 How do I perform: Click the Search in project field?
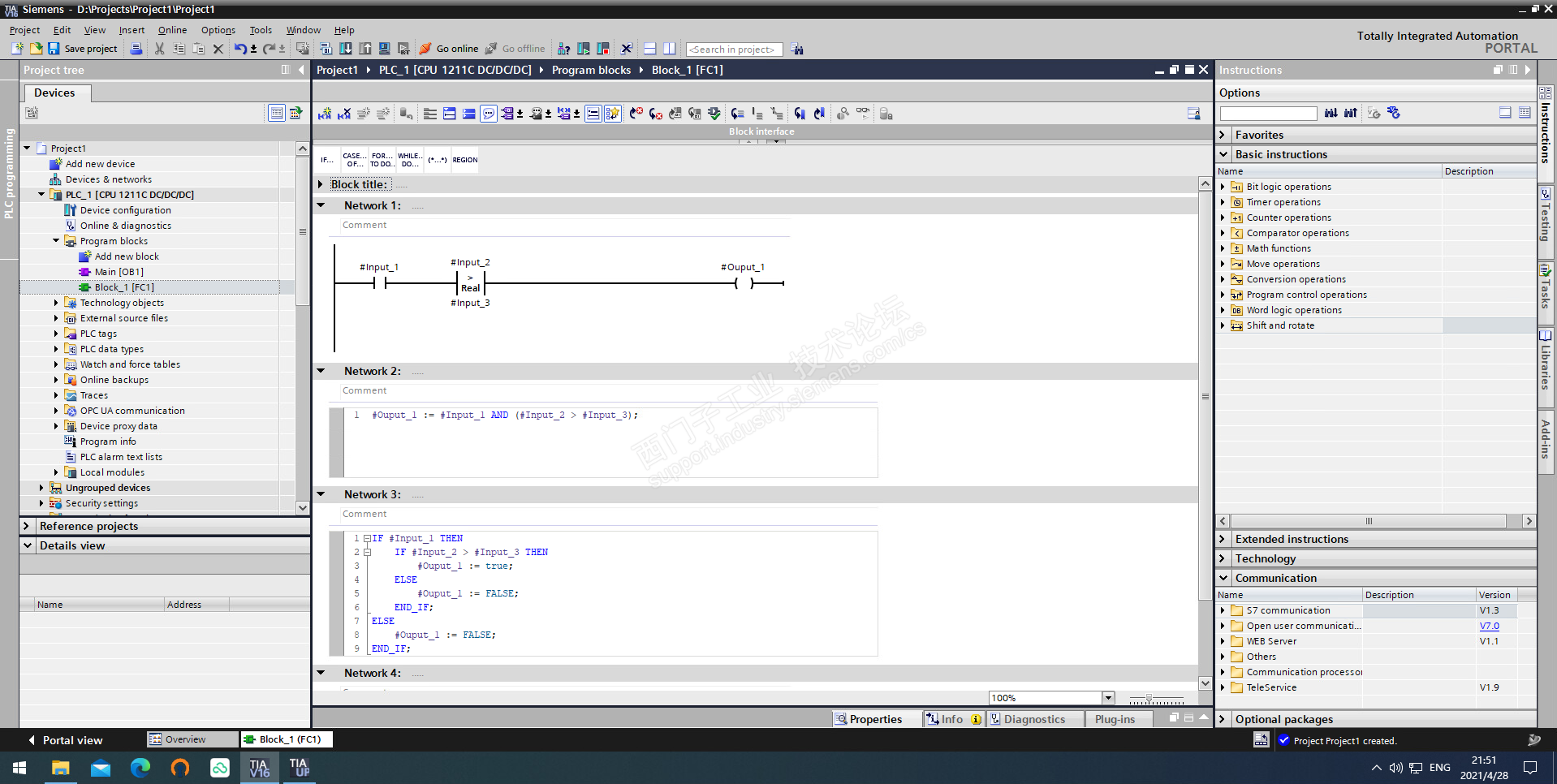(734, 50)
